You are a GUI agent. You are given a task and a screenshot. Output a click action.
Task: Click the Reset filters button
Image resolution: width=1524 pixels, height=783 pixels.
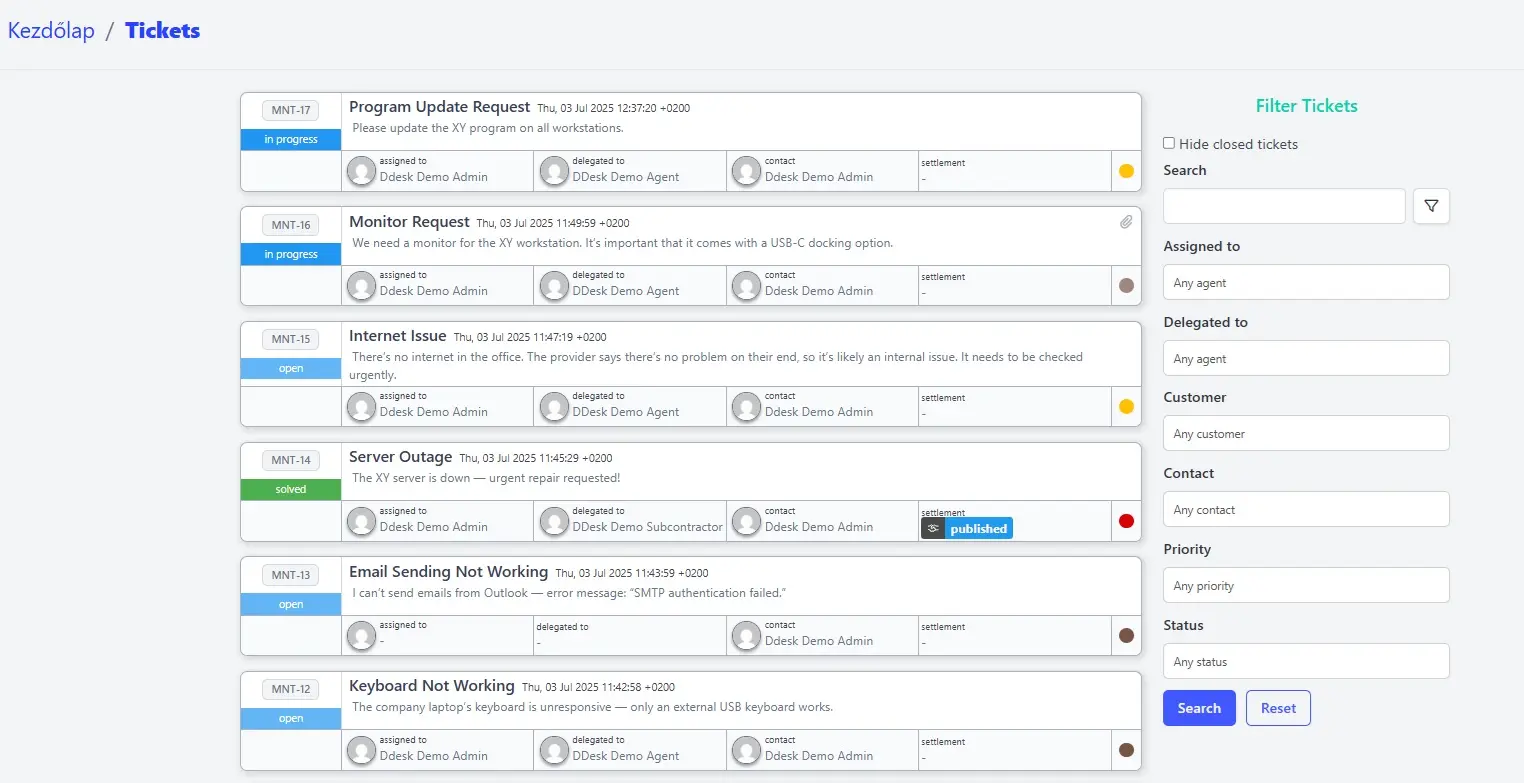[1277, 708]
